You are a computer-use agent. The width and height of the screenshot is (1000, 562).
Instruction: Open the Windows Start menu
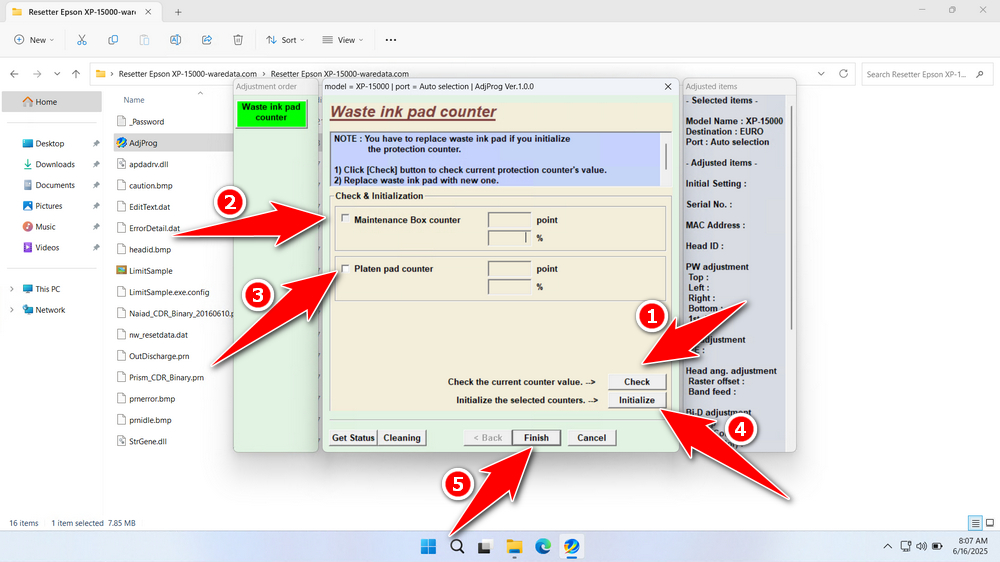pyautogui.click(x=429, y=547)
